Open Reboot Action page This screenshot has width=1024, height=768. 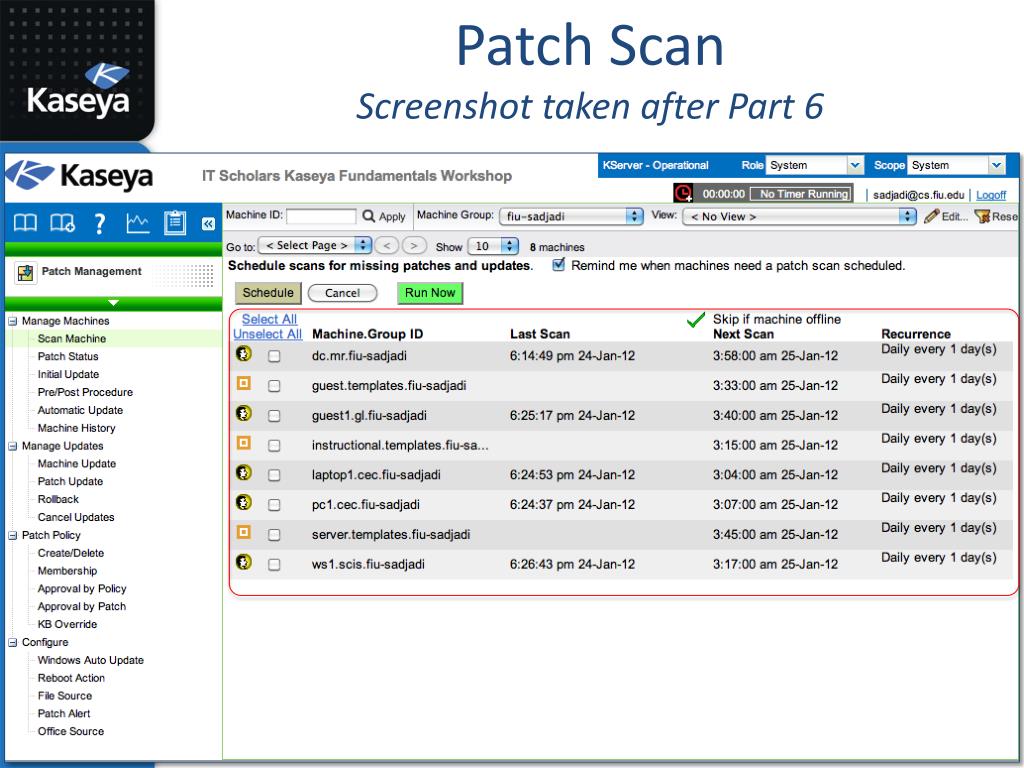tap(71, 678)
